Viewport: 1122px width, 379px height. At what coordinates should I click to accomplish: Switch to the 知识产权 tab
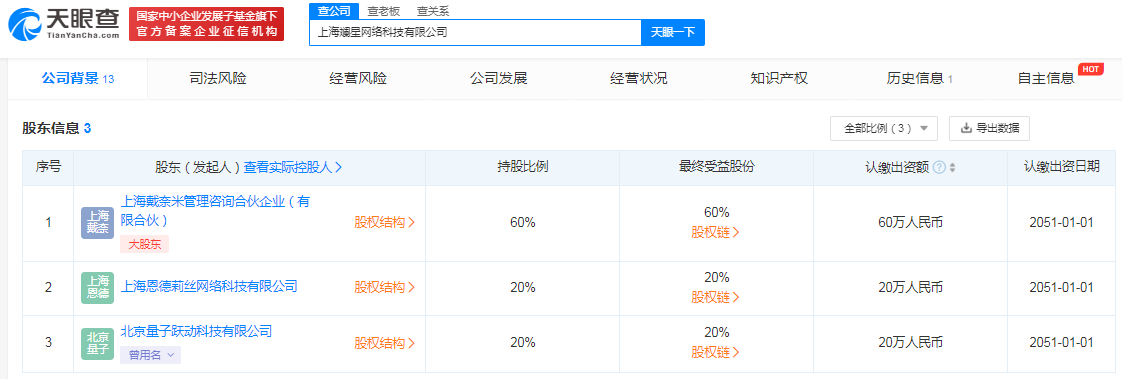tap(779, 79)
